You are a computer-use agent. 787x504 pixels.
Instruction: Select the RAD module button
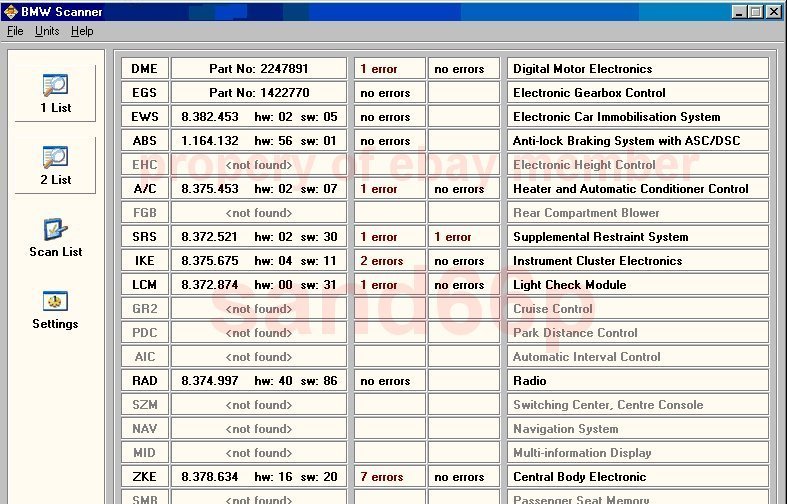pos(145,381)
